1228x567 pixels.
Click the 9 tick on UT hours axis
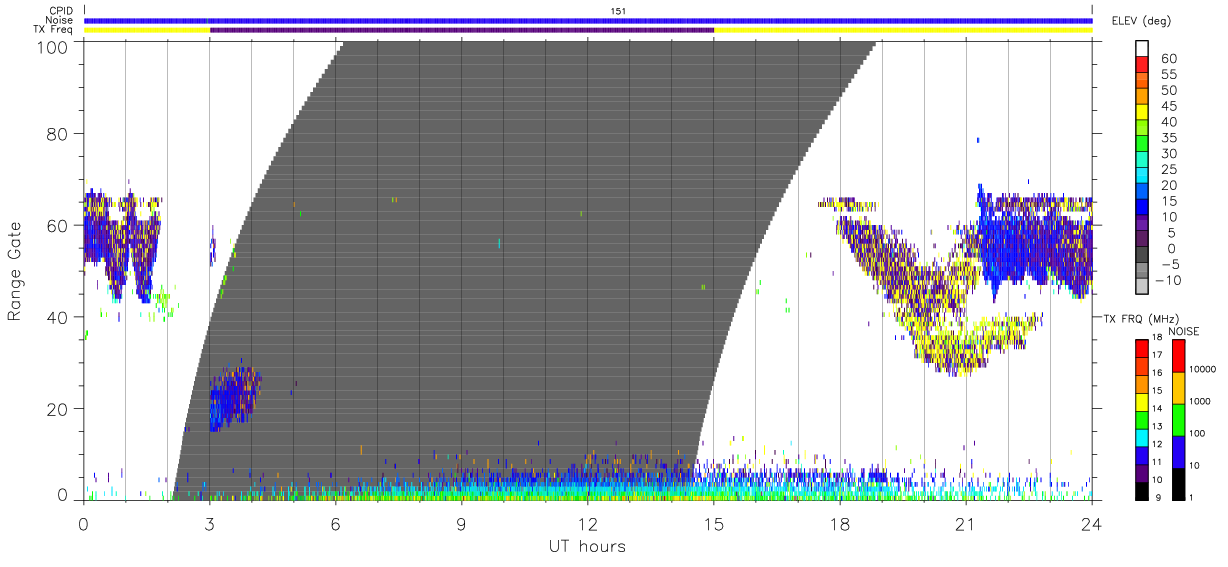[x=461, y=523]
